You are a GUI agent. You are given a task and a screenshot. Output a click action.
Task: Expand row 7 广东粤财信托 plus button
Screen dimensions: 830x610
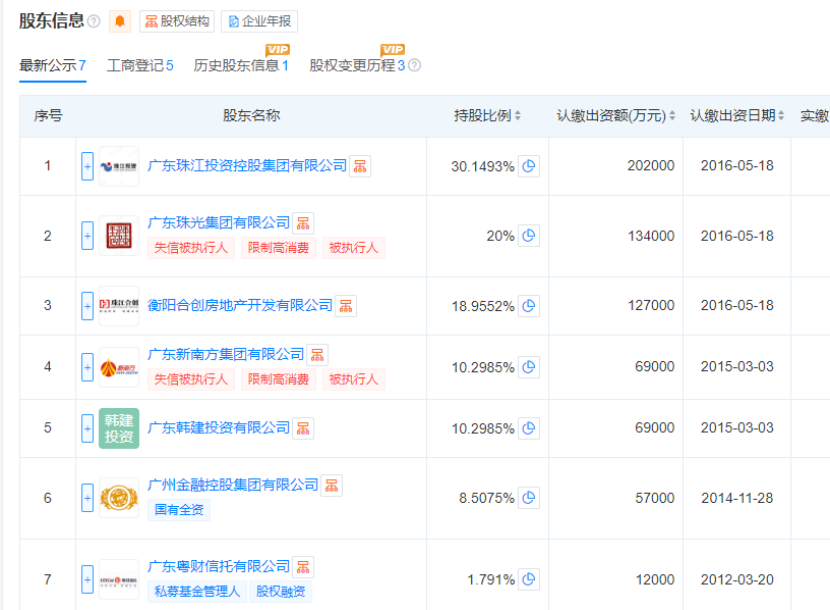click(x=87, y=579)
